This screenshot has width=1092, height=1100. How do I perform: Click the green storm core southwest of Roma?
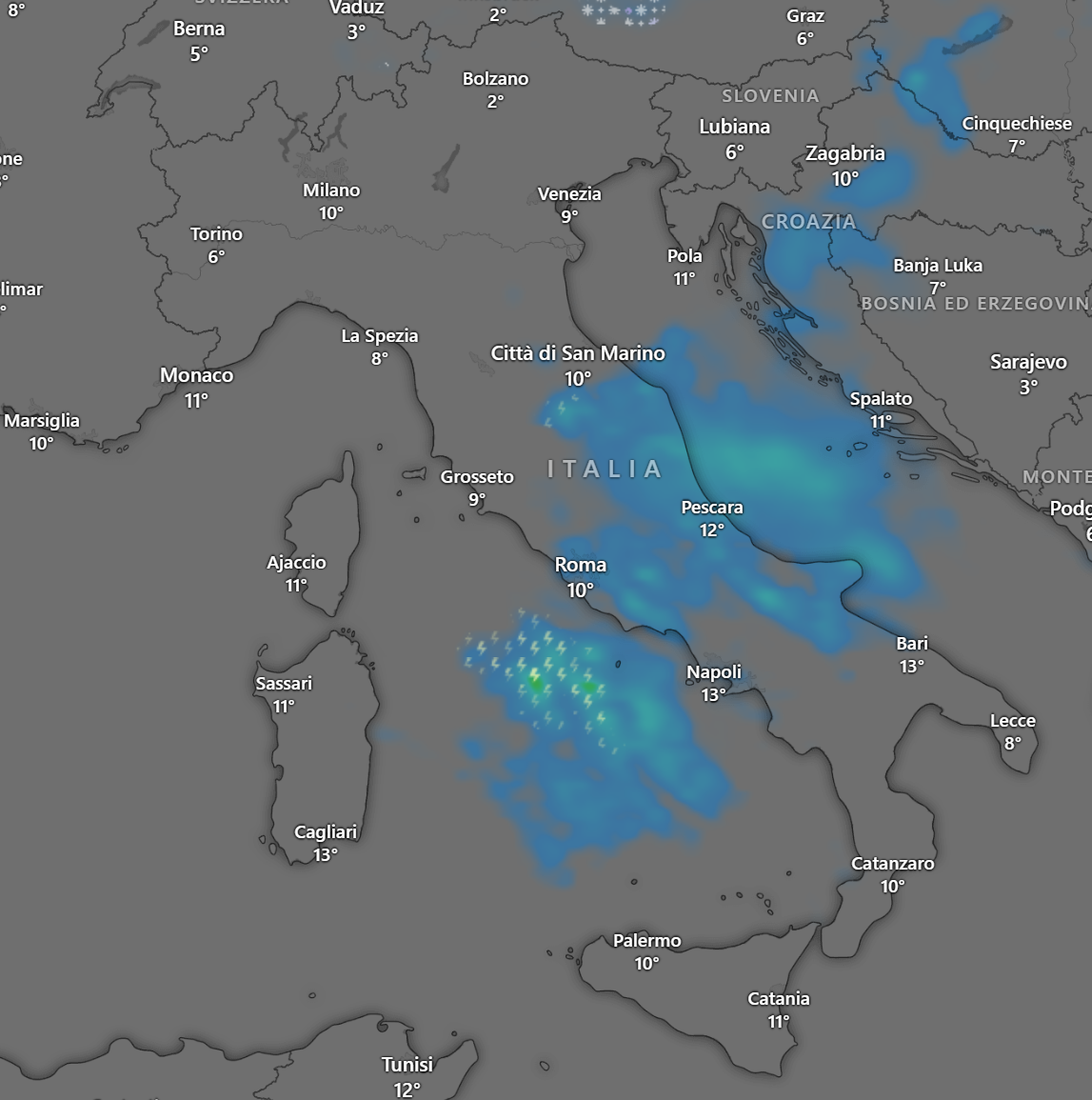pos(536,681)
